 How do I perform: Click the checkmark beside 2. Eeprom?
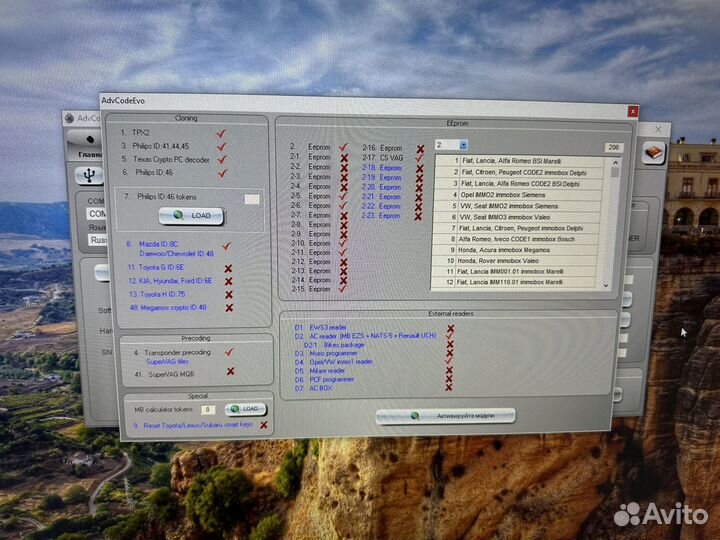(343, 147)
